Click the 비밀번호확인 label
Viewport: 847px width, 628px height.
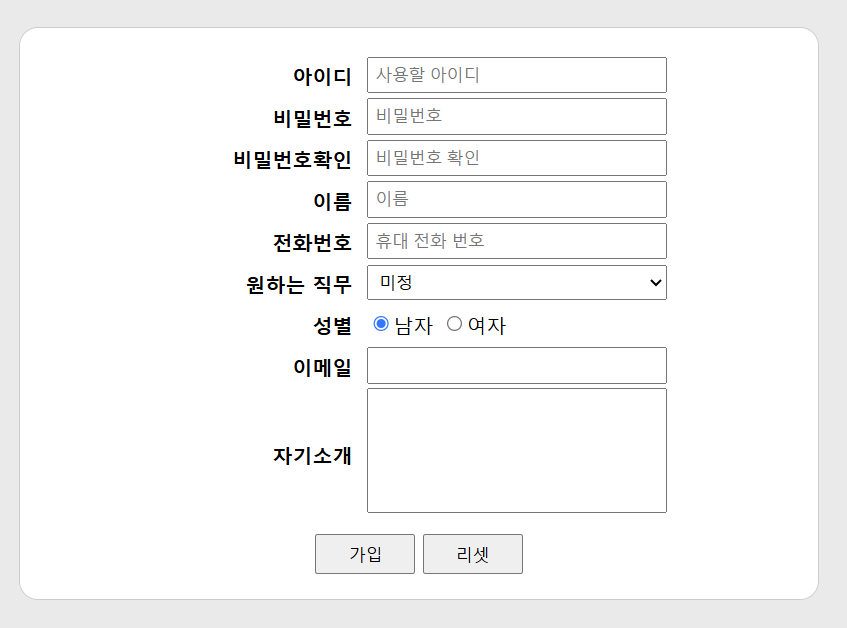pos(292,159)
